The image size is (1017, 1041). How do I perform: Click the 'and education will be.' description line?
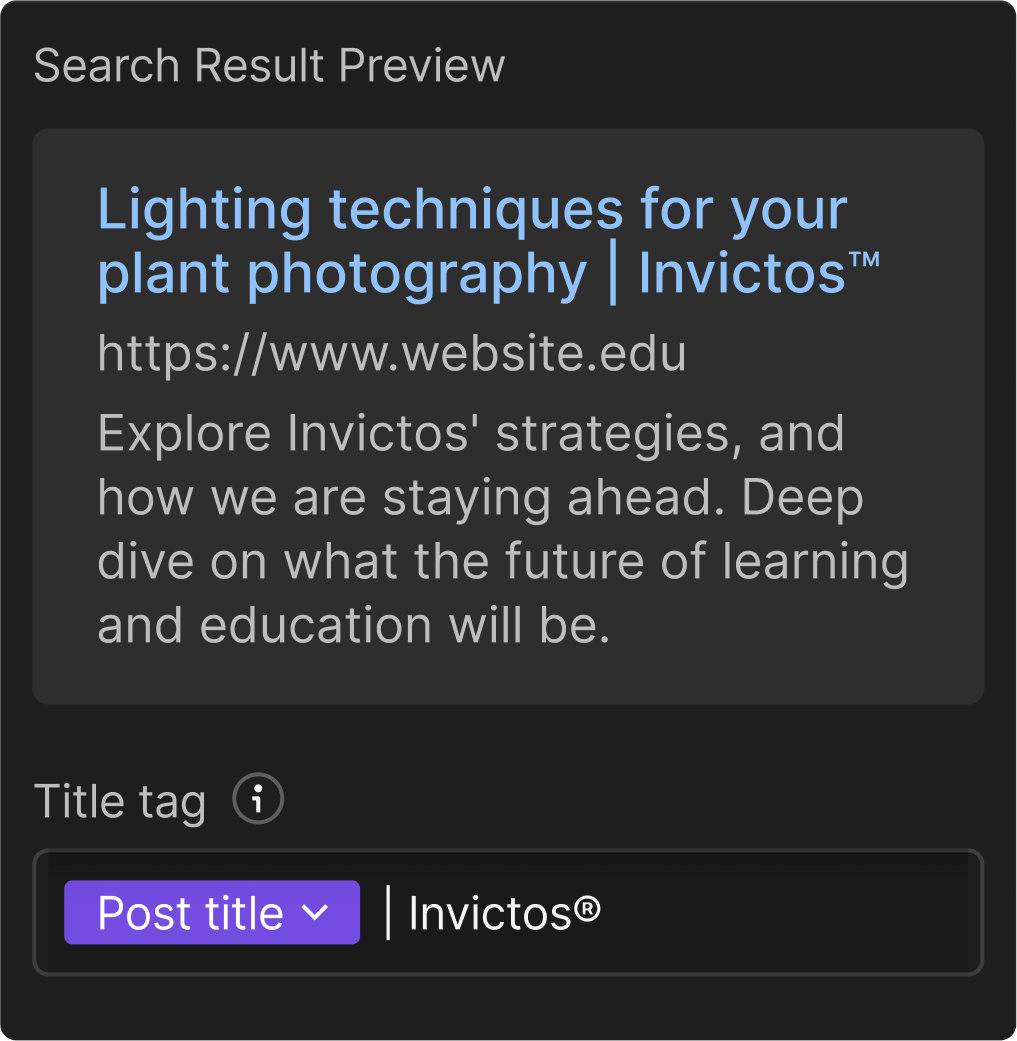tap(353, 625)
